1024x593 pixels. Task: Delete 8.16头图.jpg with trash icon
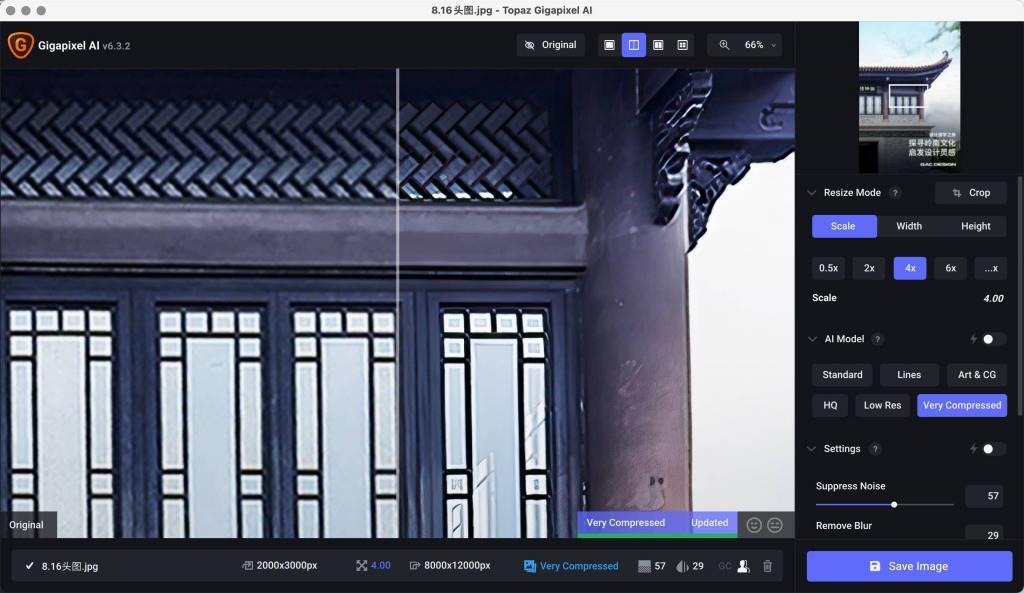767,566
